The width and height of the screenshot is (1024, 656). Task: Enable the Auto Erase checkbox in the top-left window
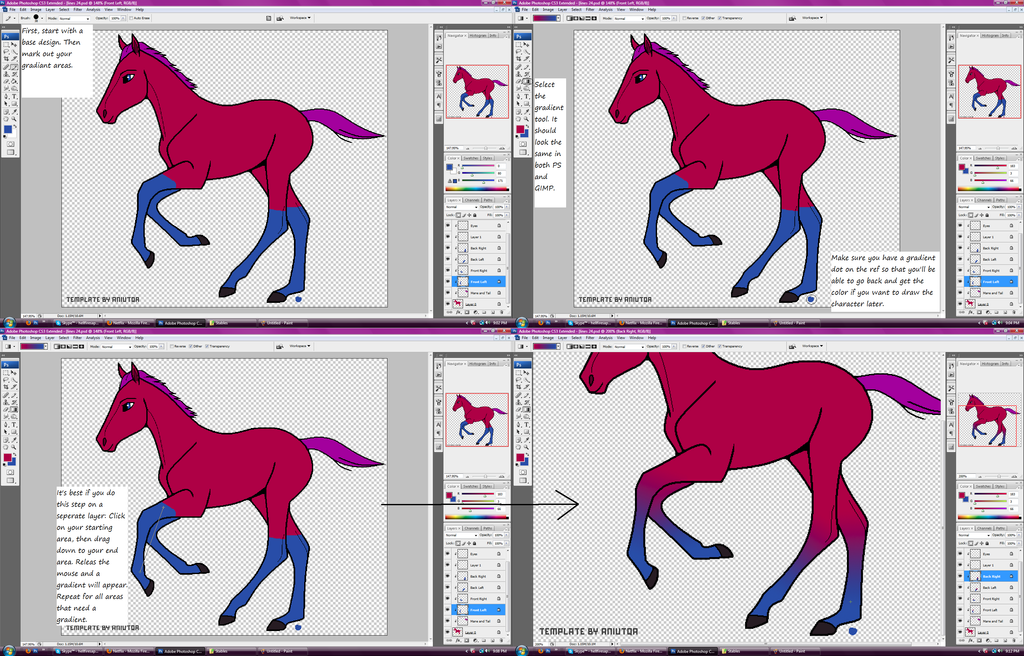pos(131,18)
